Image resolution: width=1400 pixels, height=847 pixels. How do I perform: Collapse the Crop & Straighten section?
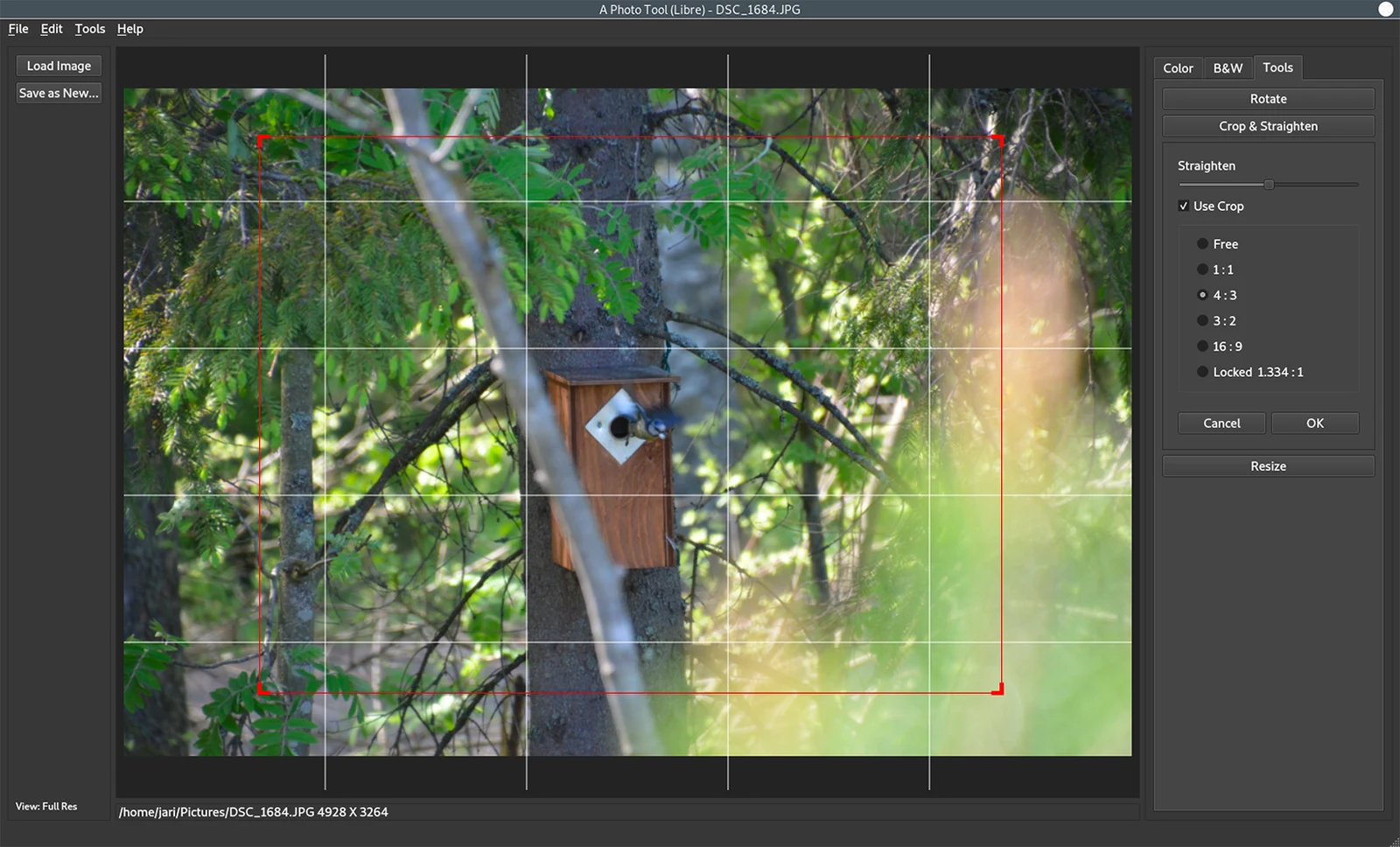[x=1268, y=126]
